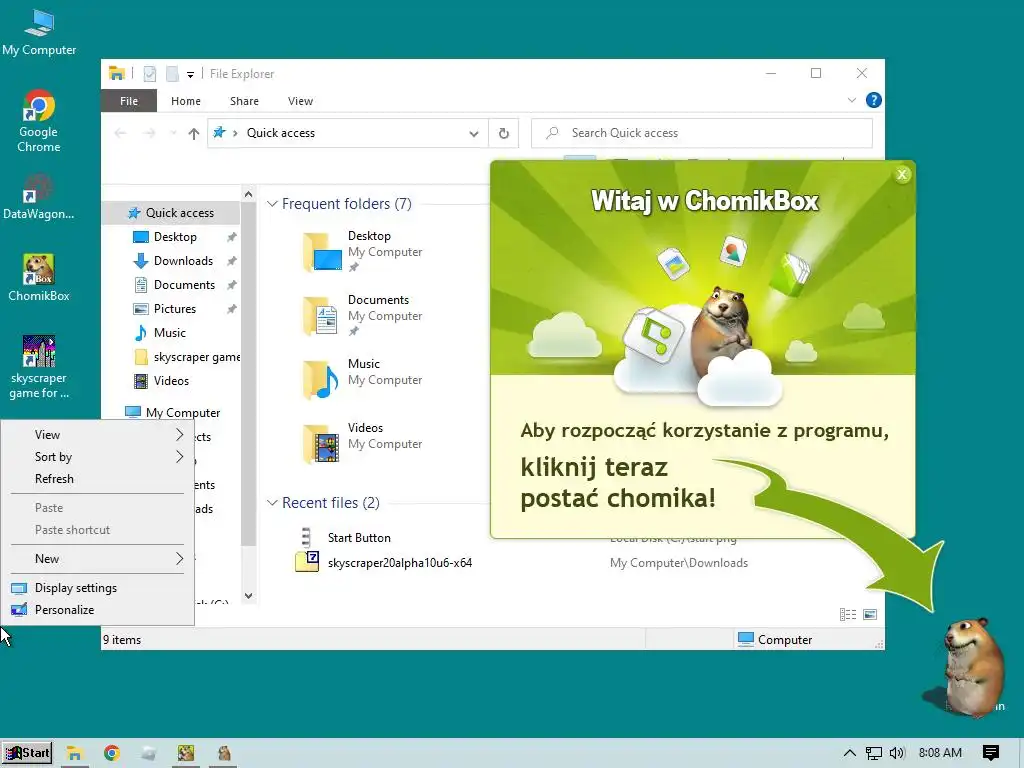Viewport: 1024px width, 768px height.
Task: Open the DataWagon desktop shortcut
Action: (x=39, y=197)
